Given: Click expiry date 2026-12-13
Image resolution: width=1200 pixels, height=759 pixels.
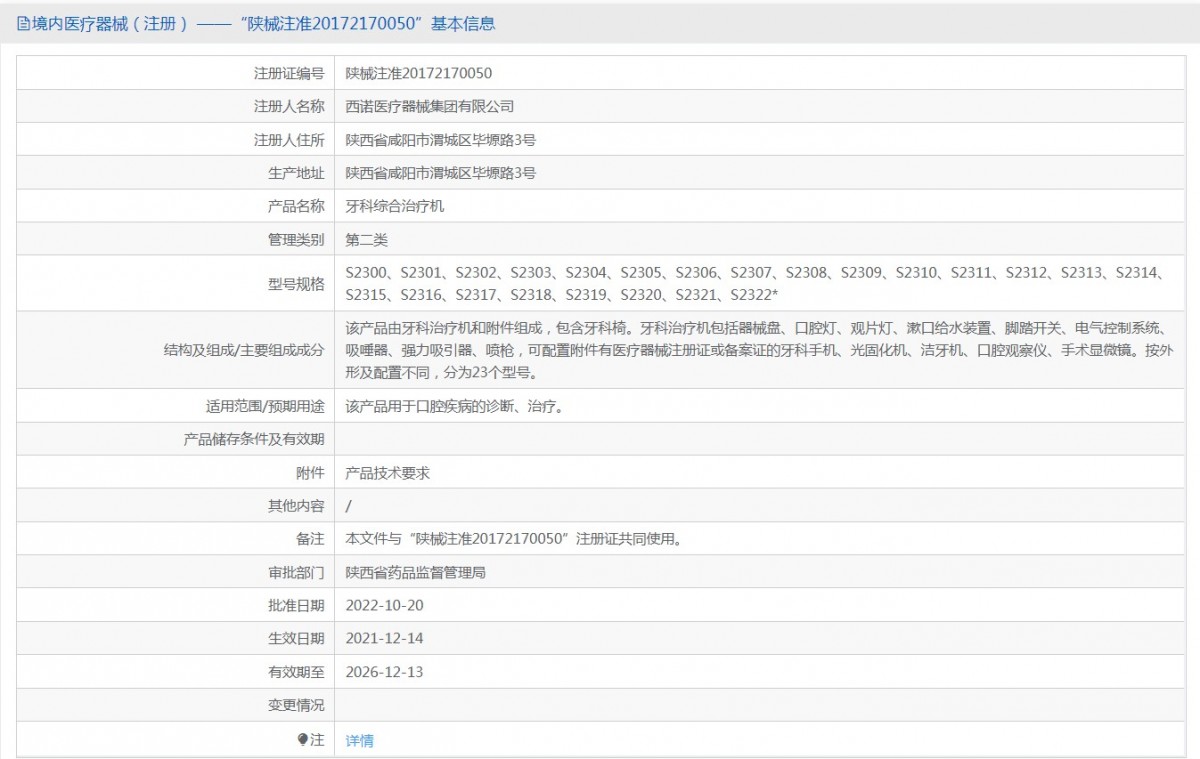Looking at the screenshot, I should pyautogui.click(x=384, y=672).
